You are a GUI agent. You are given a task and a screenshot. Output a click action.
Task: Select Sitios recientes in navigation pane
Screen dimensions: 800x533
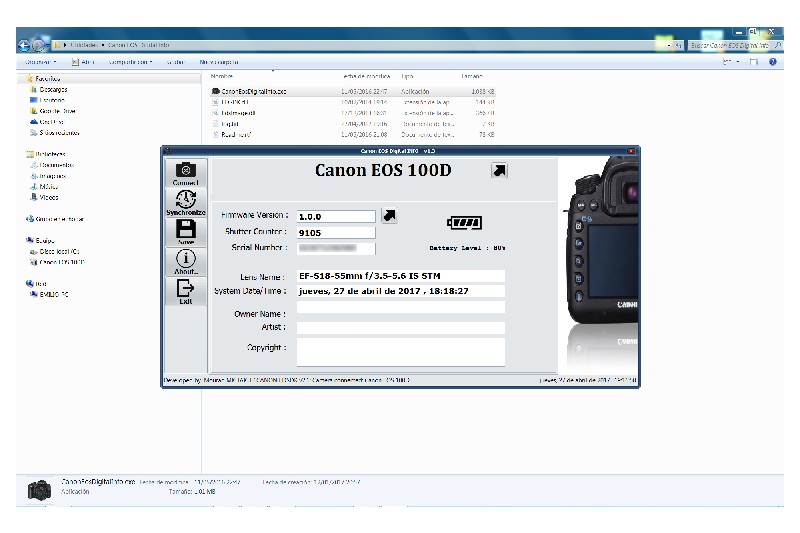tap(55, 133)
